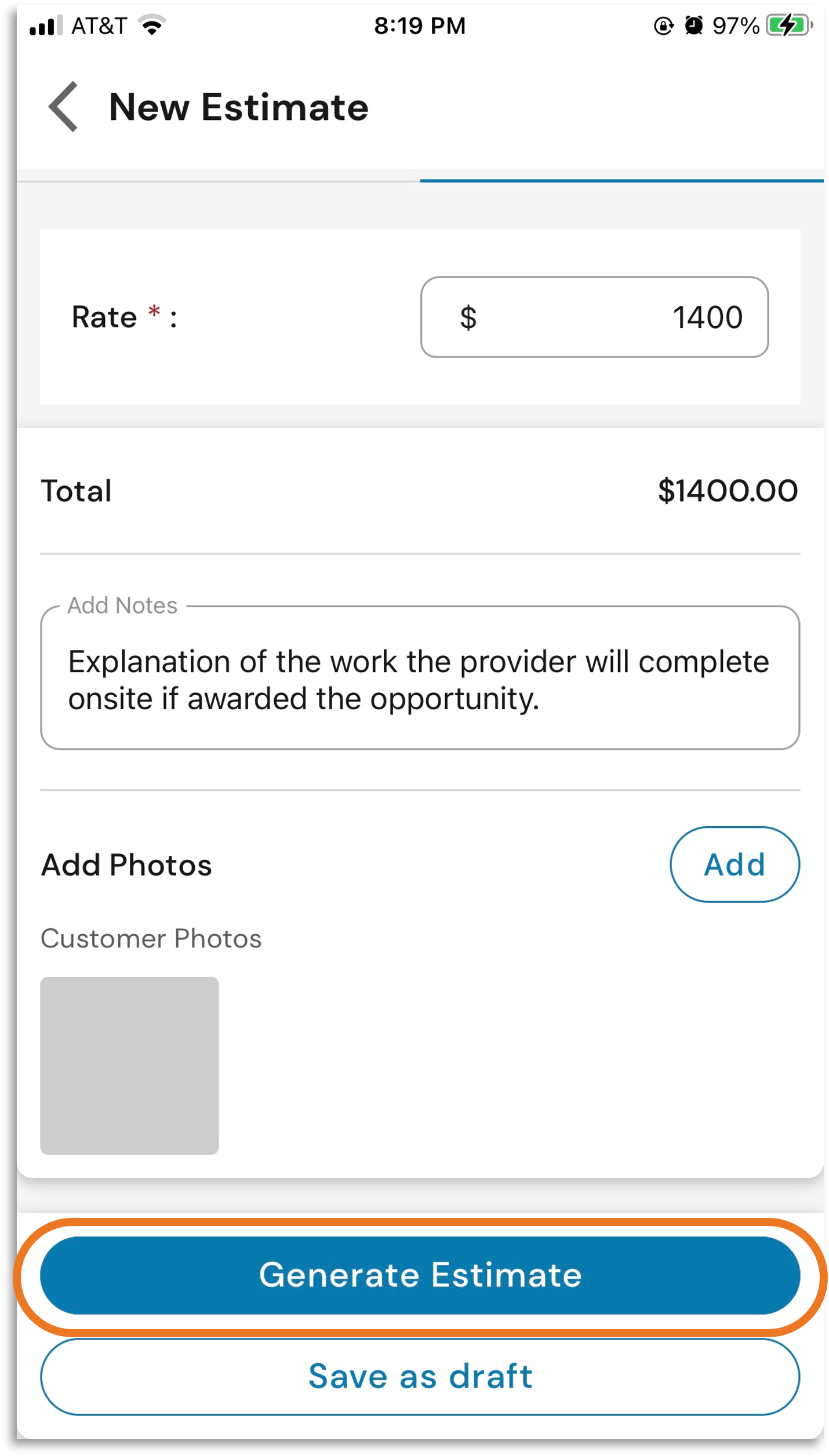Tap the battery charging icon
This screenshot has height=1456, width=829.
[789, 25]
